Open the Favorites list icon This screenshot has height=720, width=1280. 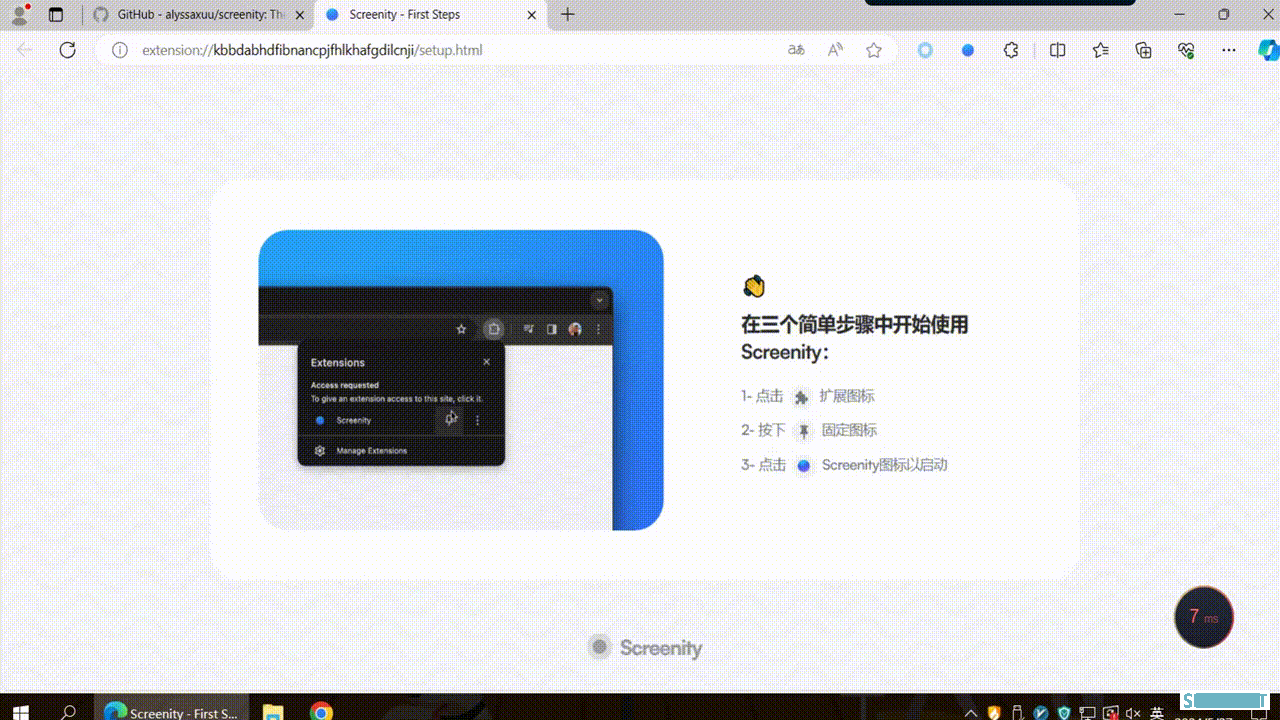point(1101,50)
